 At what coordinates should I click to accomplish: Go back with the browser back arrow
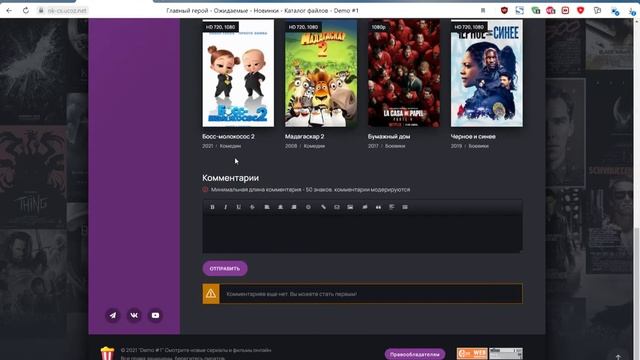(x=9, y=11)
